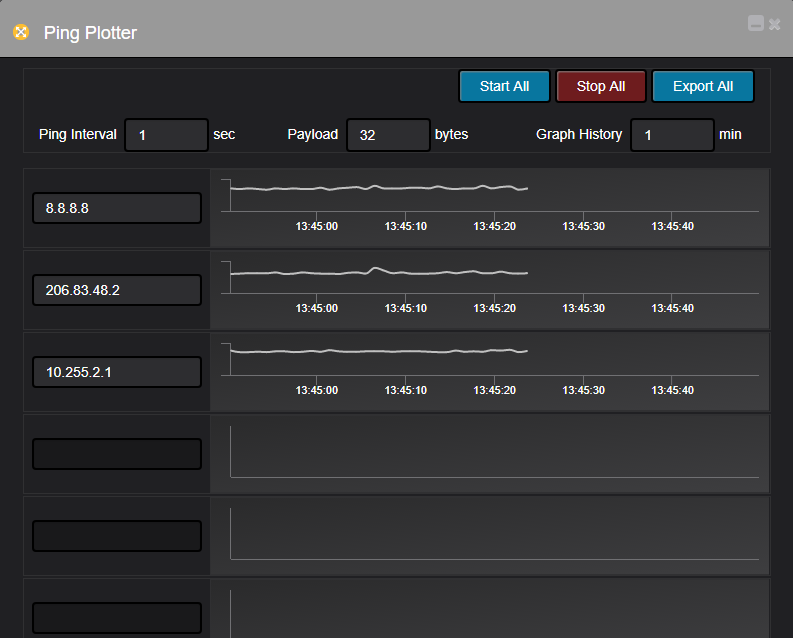Click the 206.83.48.2 latency graph line
Viewport: 793px width, 638px height.
click(x=379, y=272)
